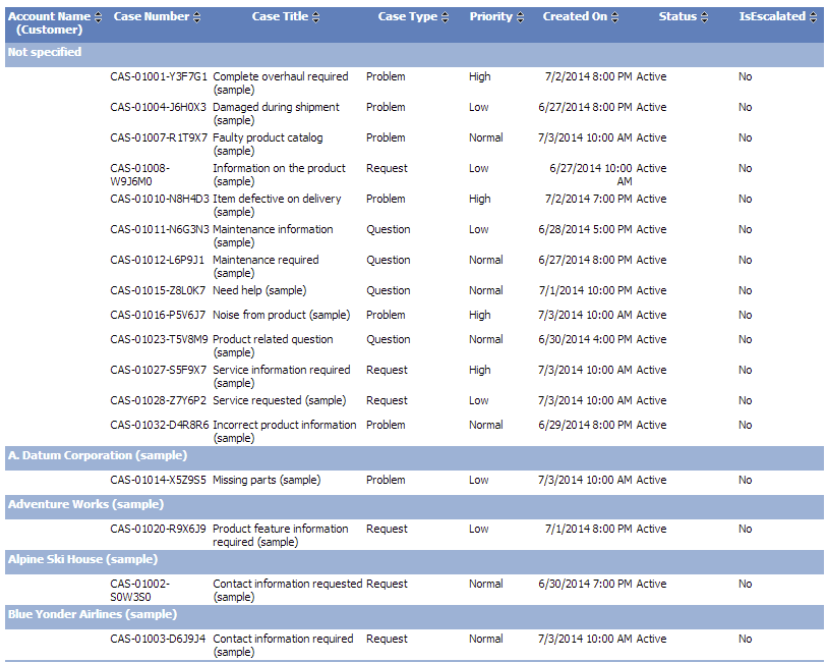This screenshot has width=832, height=671.
Task: Click created date 7/1/2014 10:00 PM
Action: [x=585, y=291]
